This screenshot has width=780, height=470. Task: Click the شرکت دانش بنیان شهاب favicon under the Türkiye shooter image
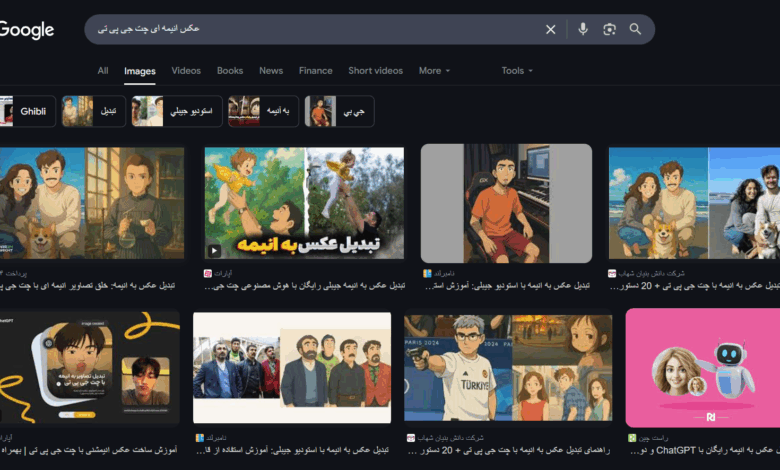411,438
